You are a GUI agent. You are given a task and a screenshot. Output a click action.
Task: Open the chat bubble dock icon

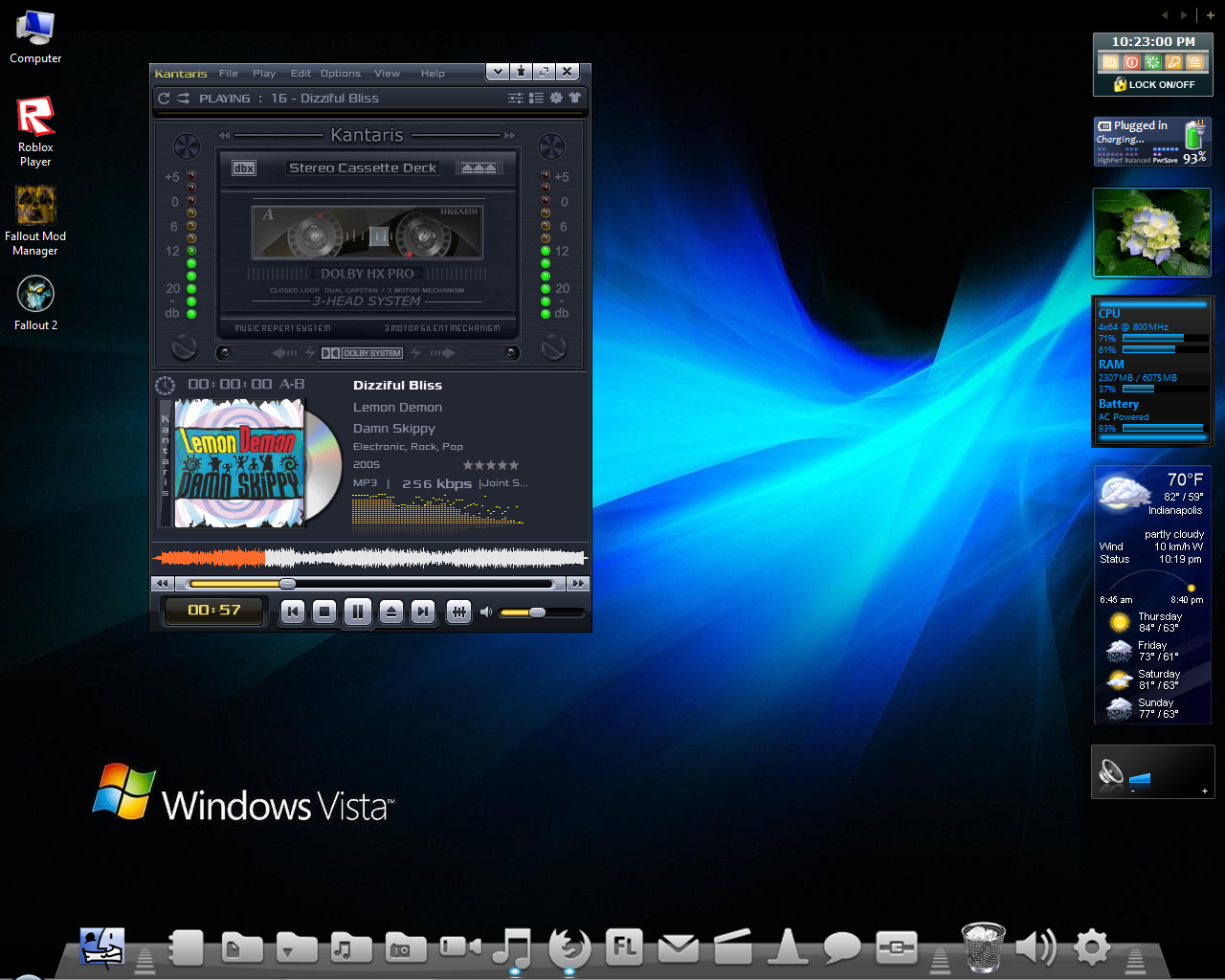pyautogui.click(x=842, y=947)
